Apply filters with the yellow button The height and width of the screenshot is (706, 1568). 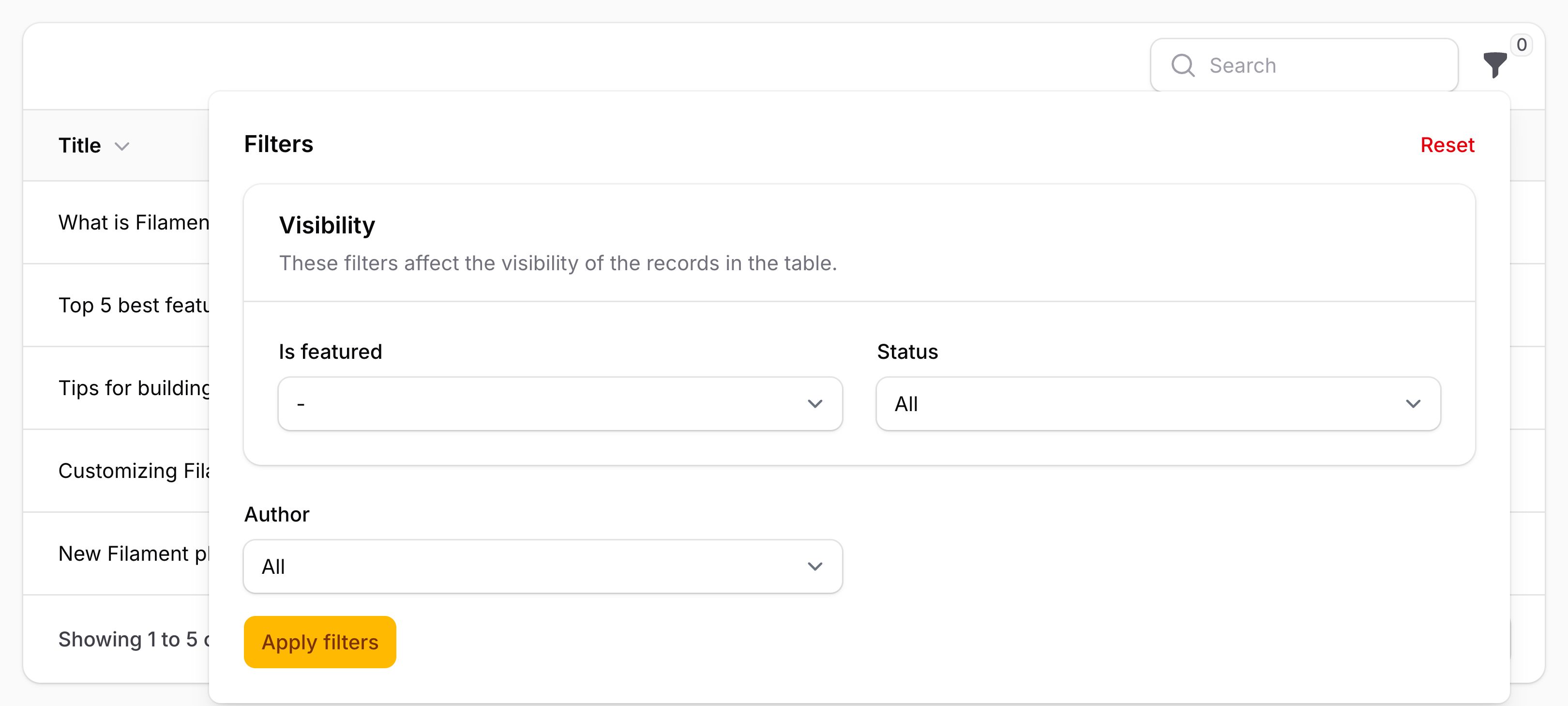click(x=320, y=642)
